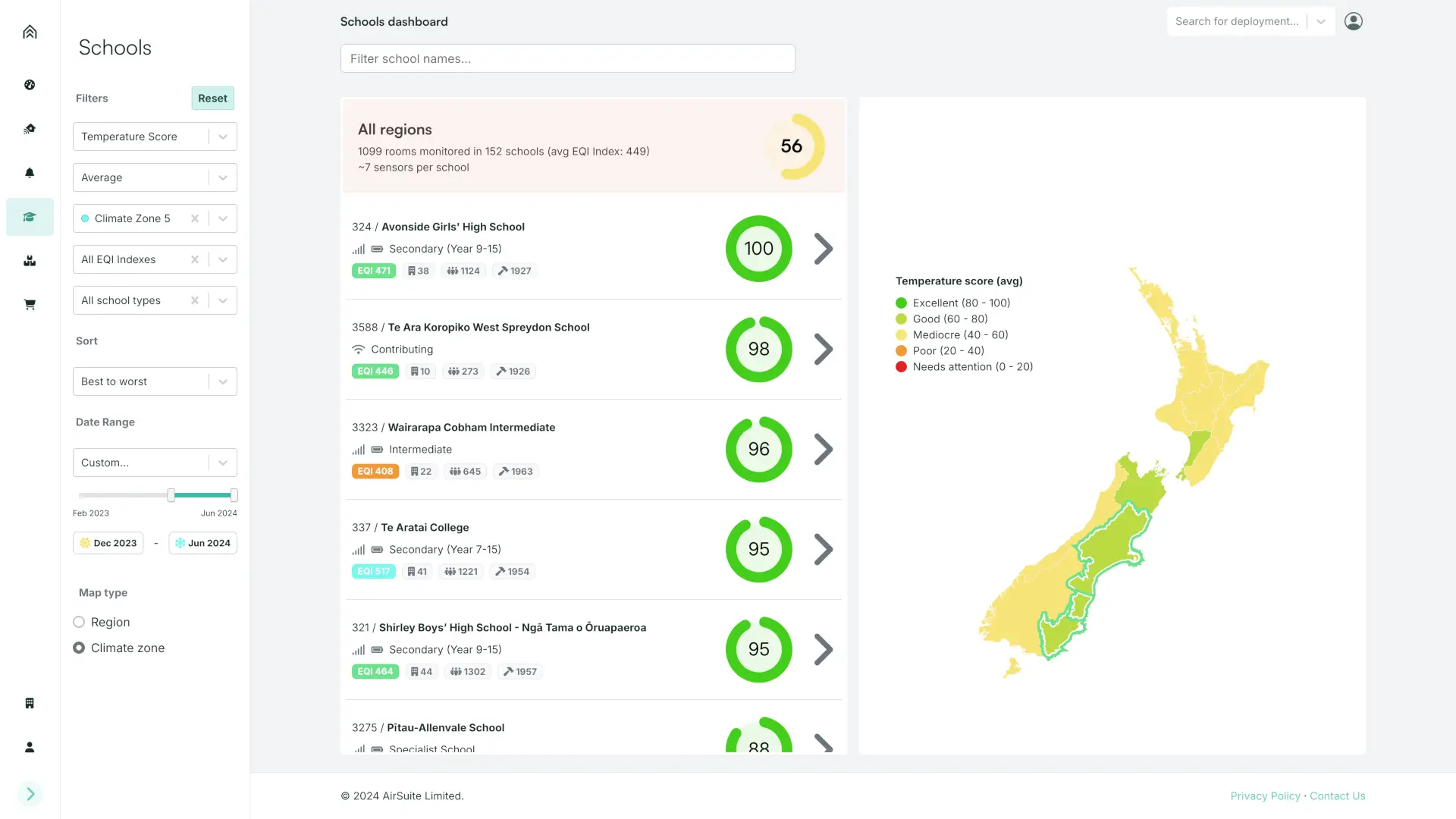Click the EQI 471 badge
This screenshot has height=819, width=1456.
click(374, 271)
